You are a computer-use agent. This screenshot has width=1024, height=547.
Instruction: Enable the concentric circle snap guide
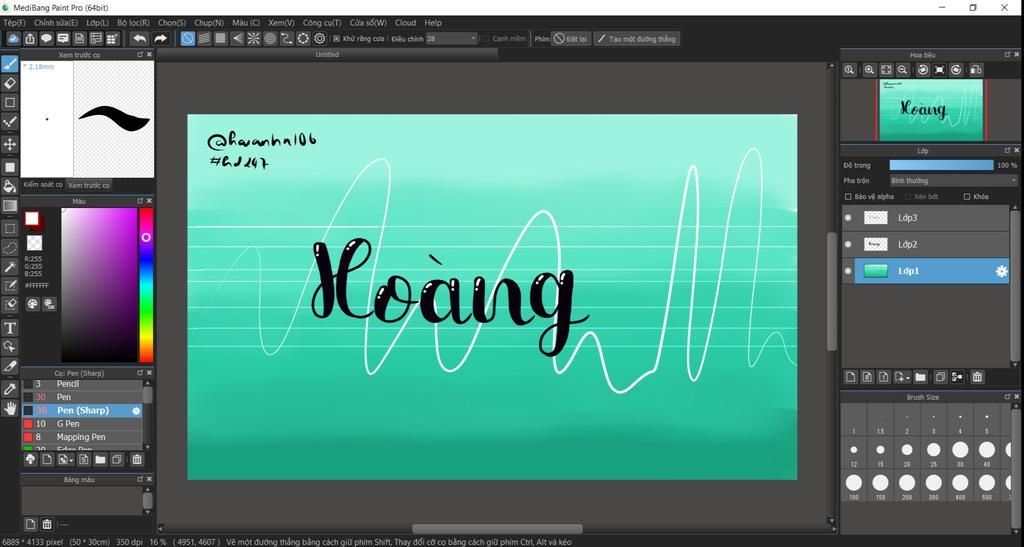coord(270,39)
